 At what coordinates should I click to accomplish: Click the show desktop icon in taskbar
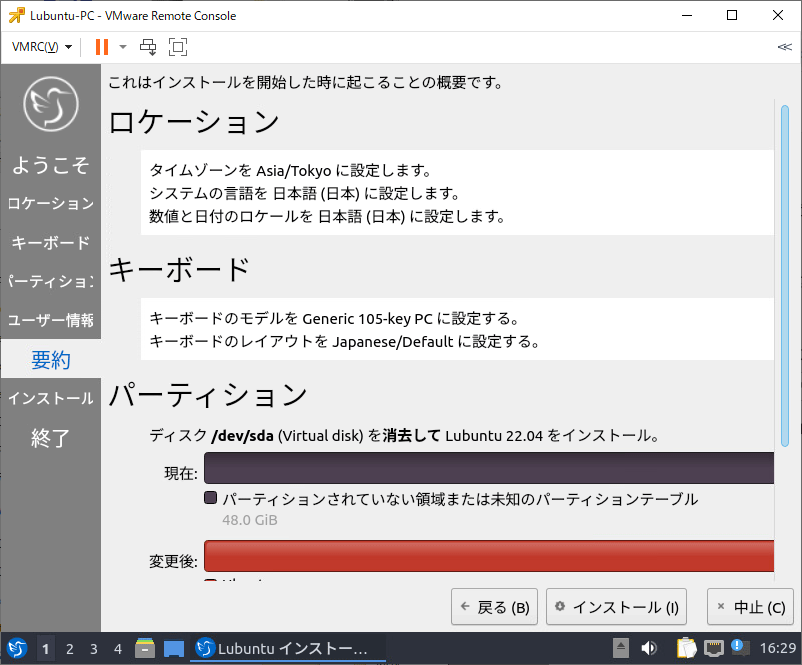174,649
